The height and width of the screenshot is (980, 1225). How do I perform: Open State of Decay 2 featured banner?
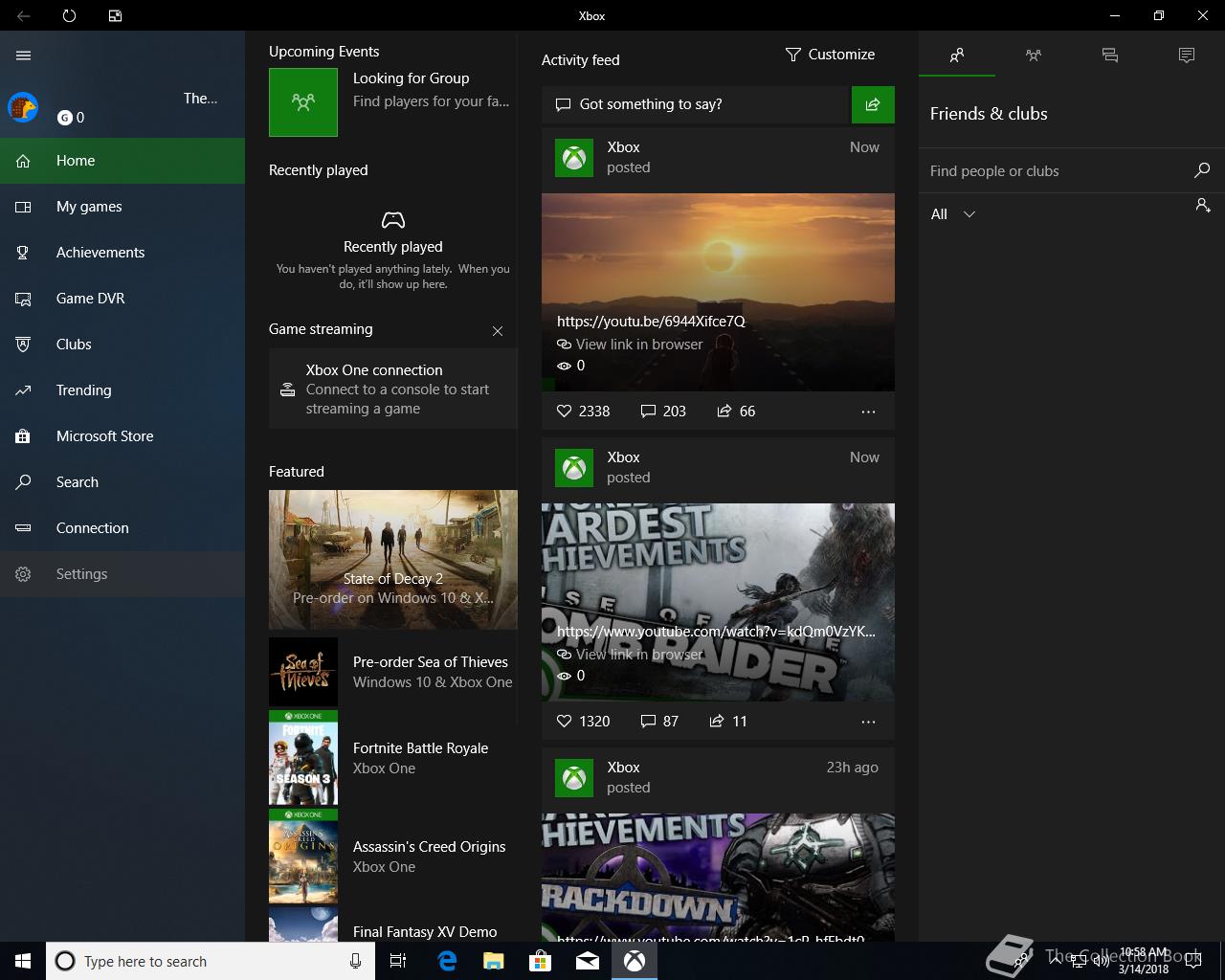393,559
